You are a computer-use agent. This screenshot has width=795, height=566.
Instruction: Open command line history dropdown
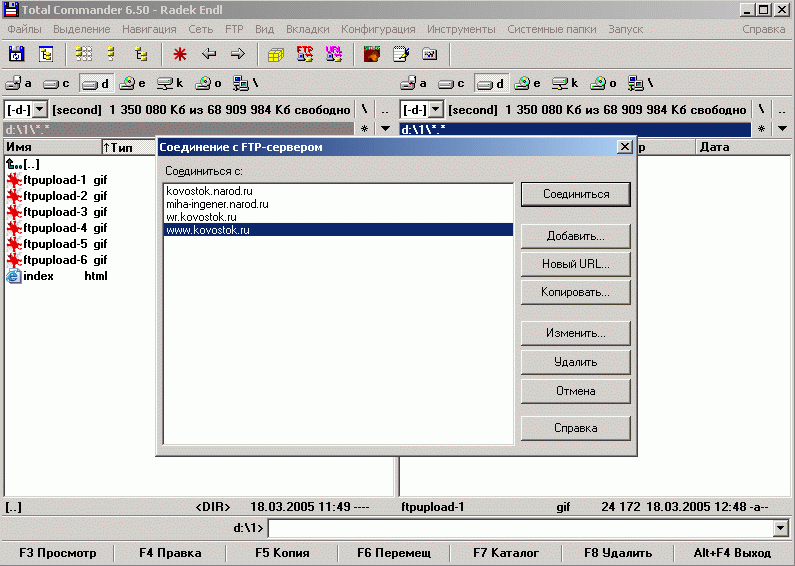781,528
